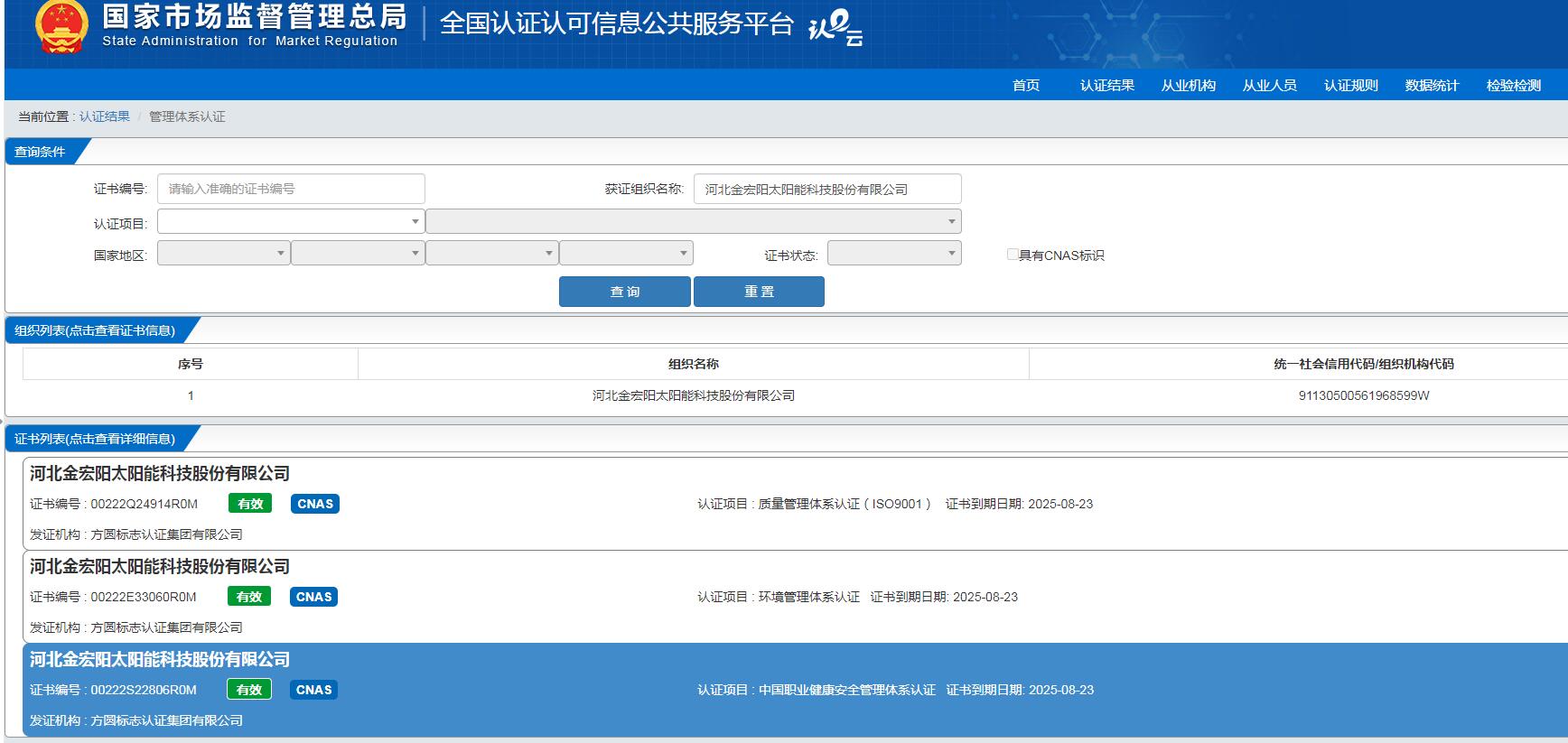Open the fourth 国家地区 dropdown
The width and height of the screenshot is (1568, 743).
626,253
